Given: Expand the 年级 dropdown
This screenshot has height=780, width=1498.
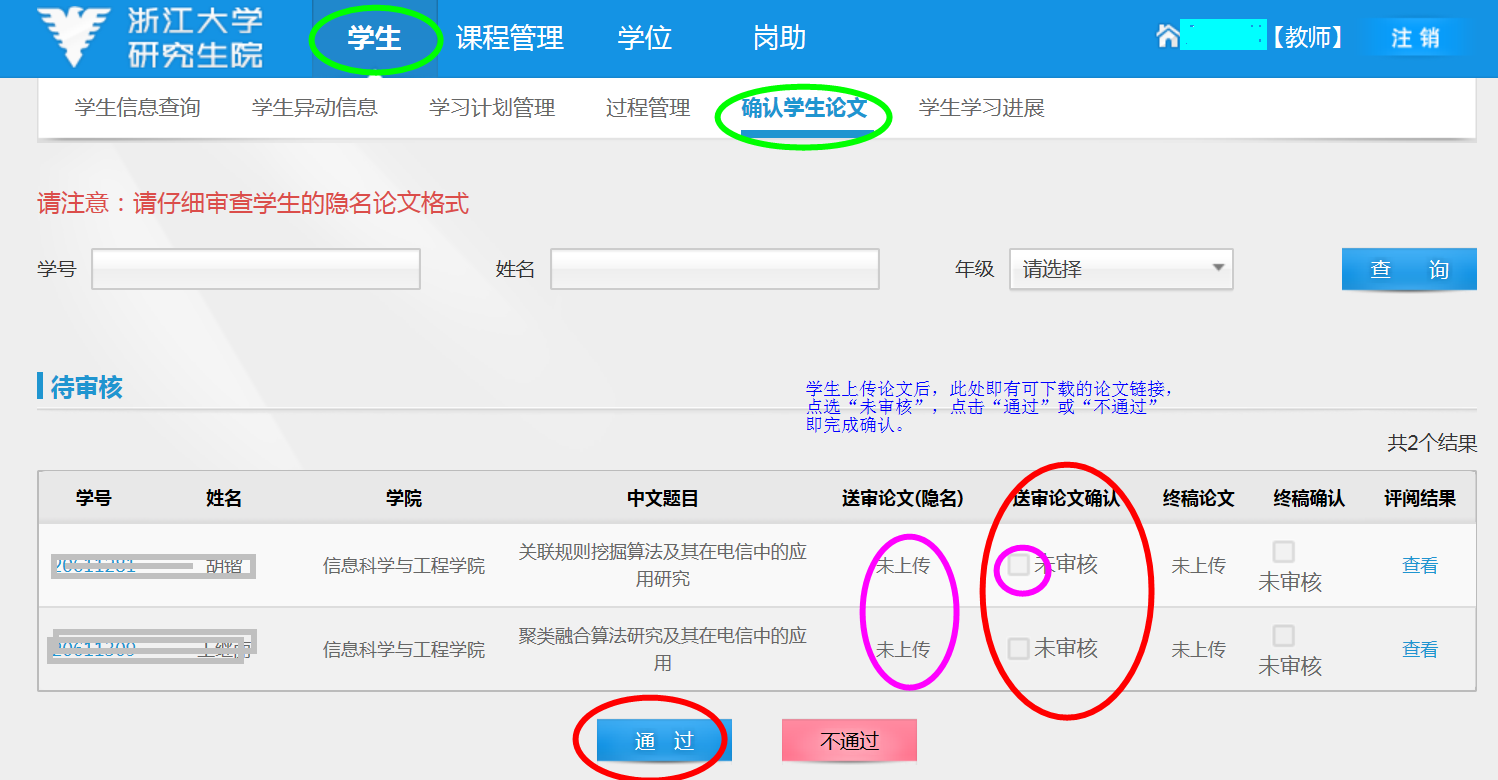Looking at the screenshot, I should 1121,269.
